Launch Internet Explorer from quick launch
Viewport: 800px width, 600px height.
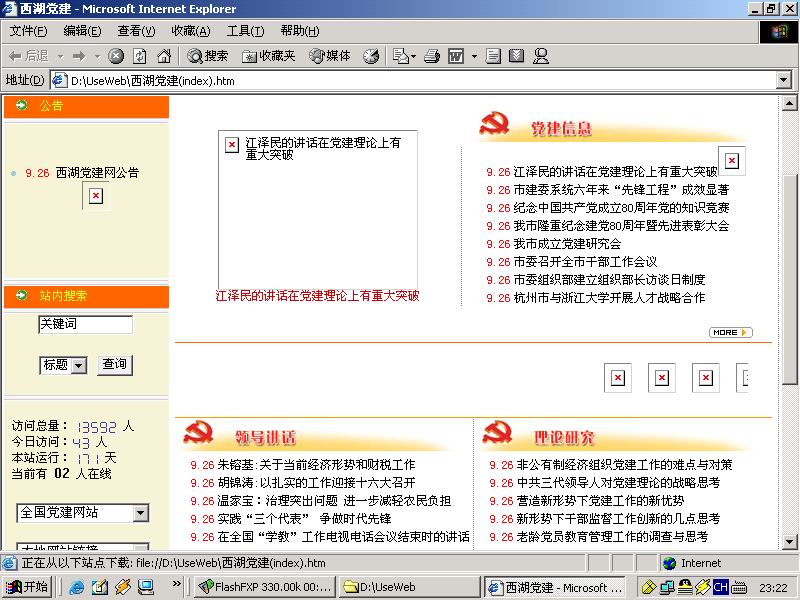(x=76, y=587)
